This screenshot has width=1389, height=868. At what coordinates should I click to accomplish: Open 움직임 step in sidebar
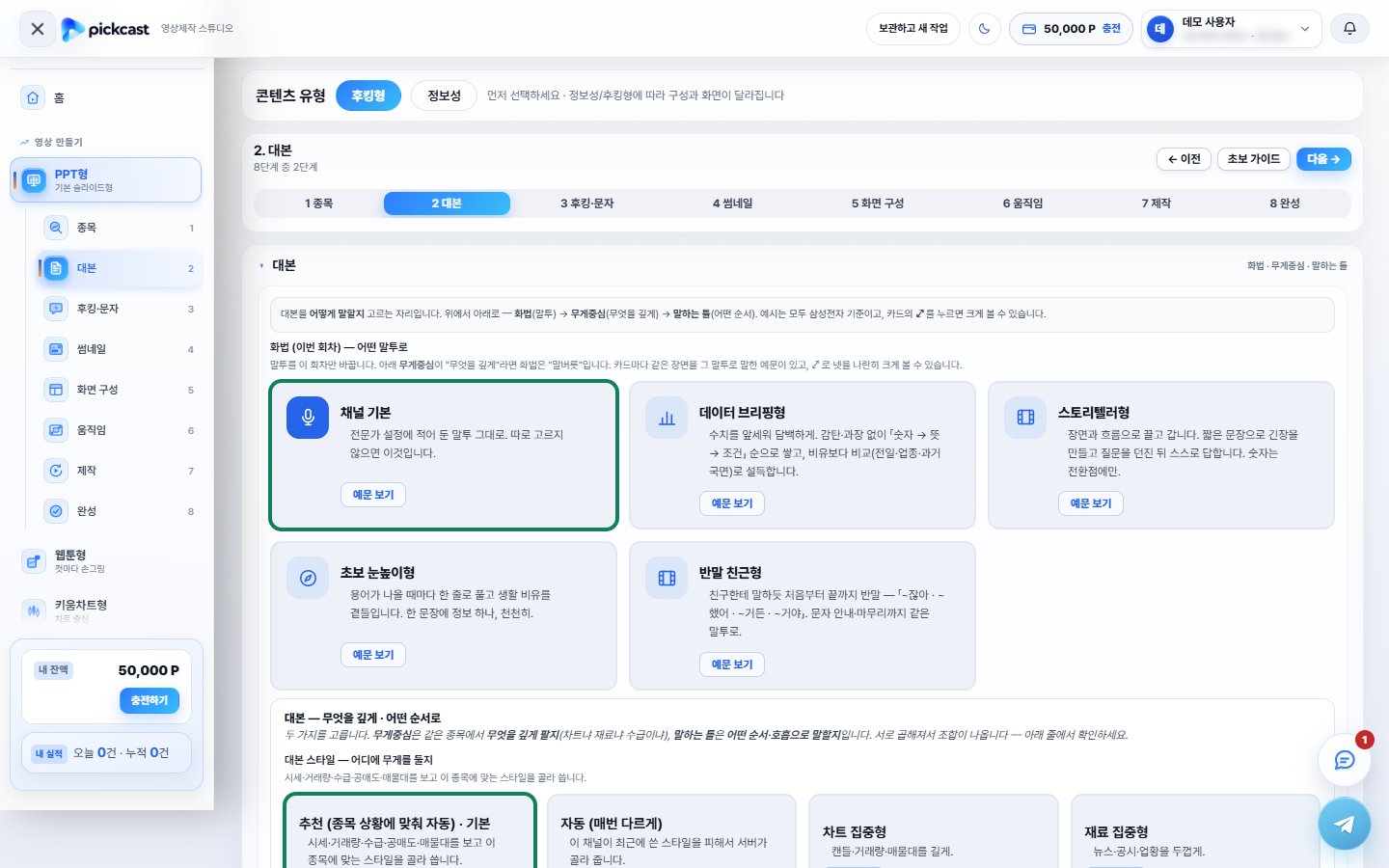[119, 430]
